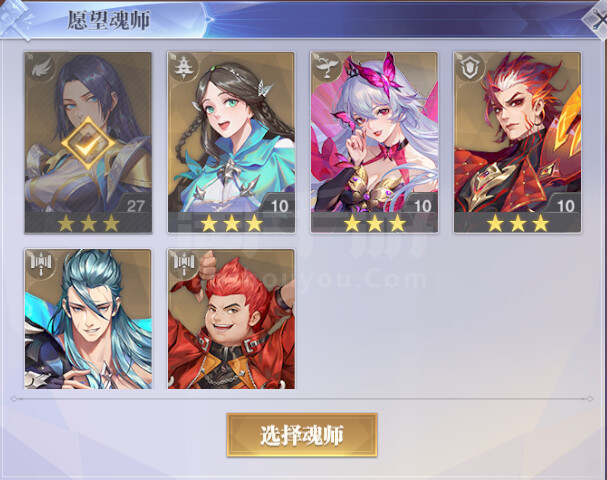This screenshot has height=480, width=607.
Task: Select the butterfly-haired silver girl card
Action: pos(374,142)
